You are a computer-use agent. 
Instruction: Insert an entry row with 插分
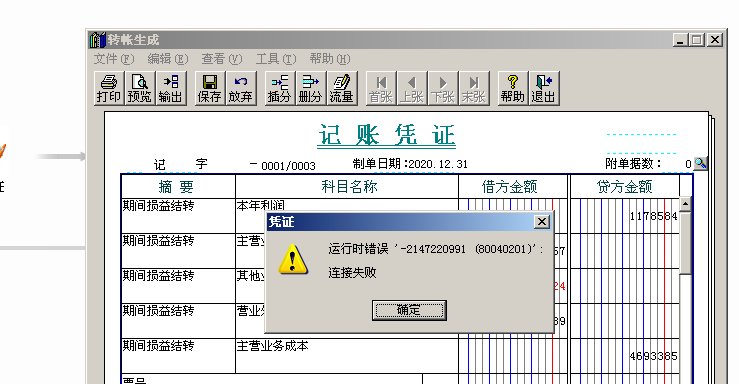coord(279,88)
